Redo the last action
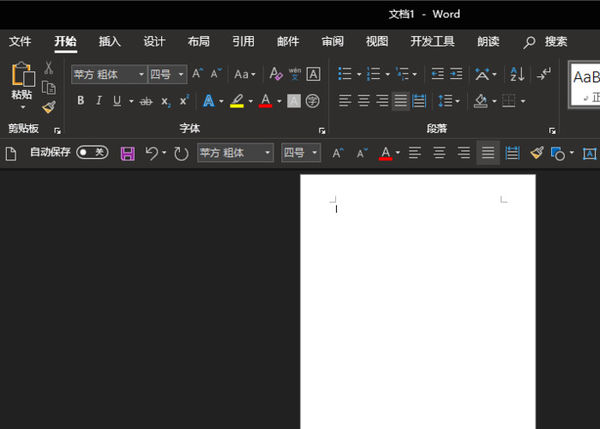 pos(181,153)
